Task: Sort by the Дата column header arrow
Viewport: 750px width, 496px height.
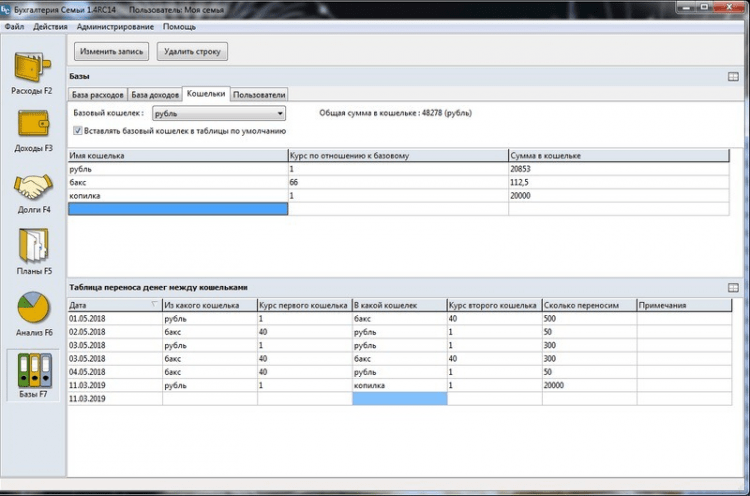Action: tap(154, 304)
